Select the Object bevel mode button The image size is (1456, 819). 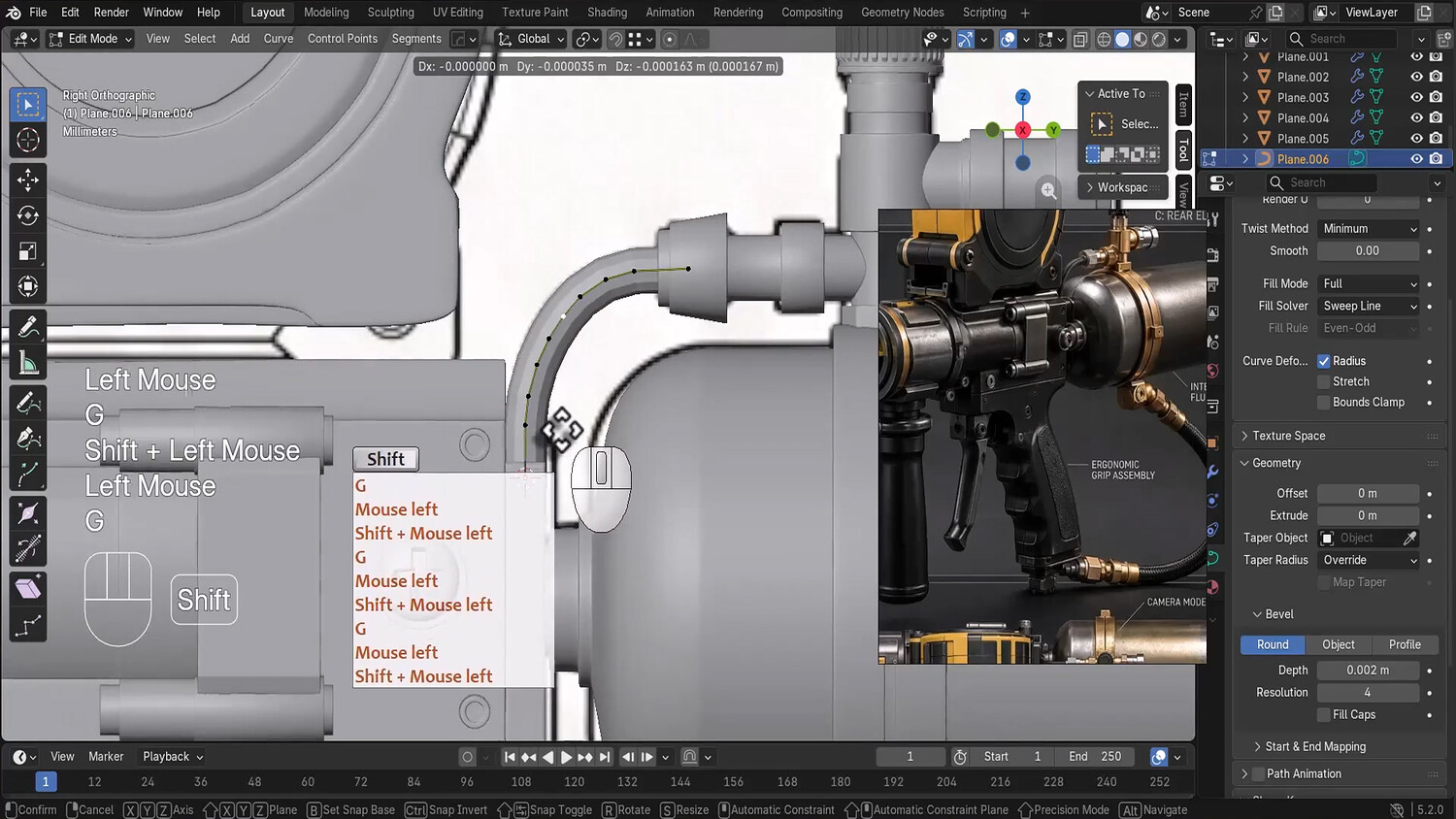click(1339, 644)
